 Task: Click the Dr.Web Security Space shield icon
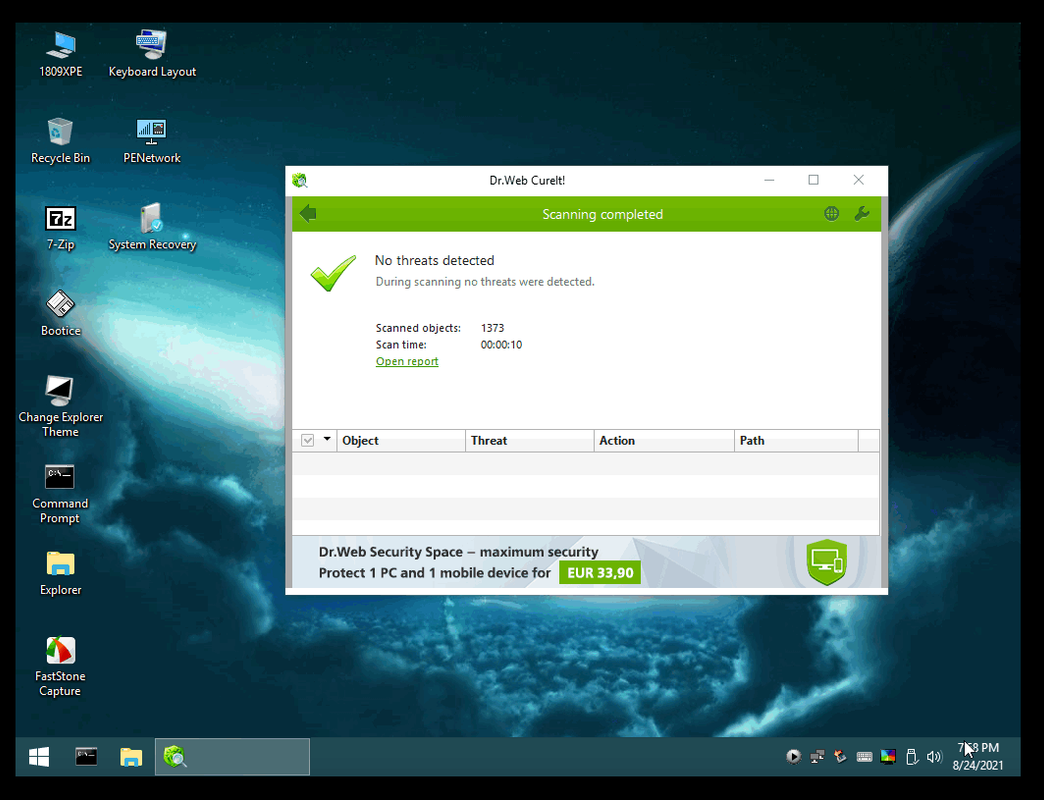(826, 562)
